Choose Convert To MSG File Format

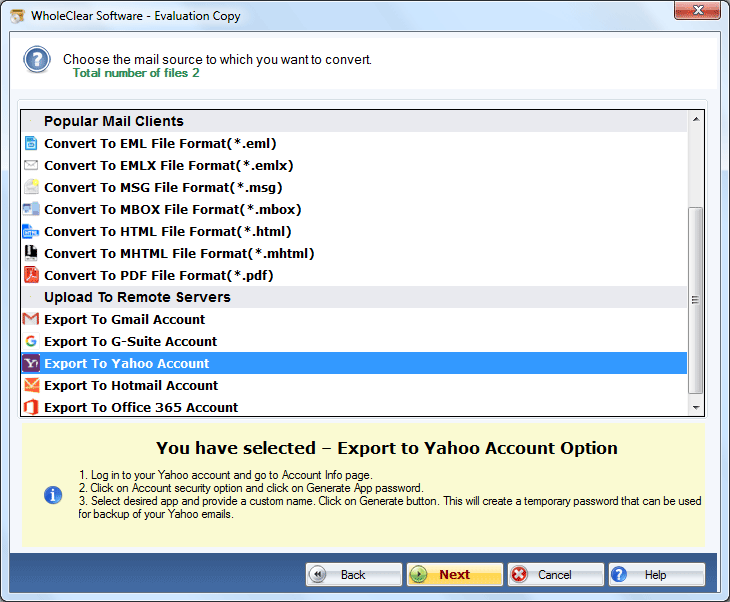pyautogui.click(x=354, y=187)
